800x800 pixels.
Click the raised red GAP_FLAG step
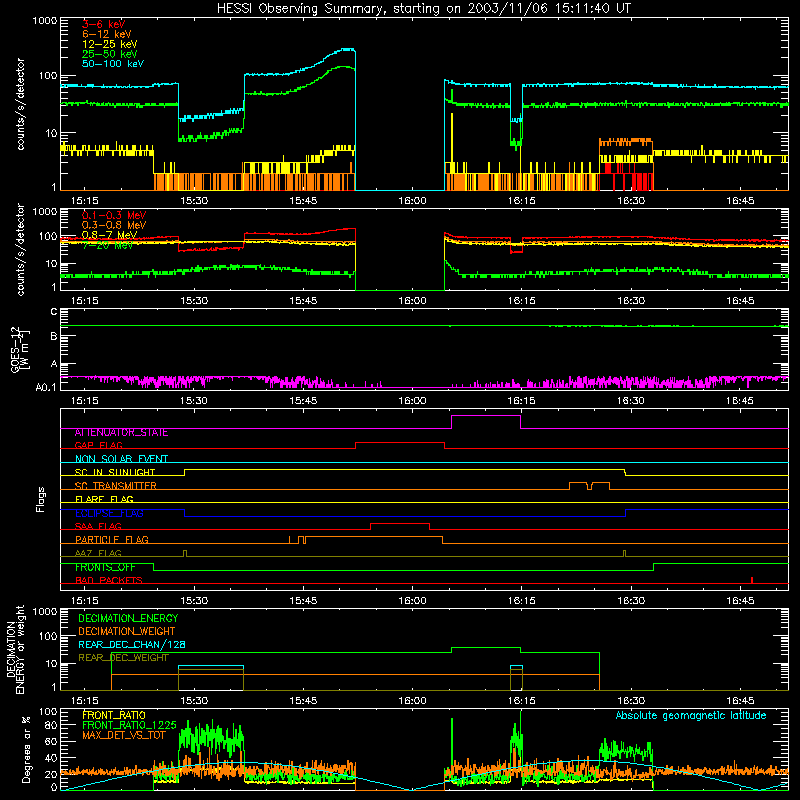[400, 443]
